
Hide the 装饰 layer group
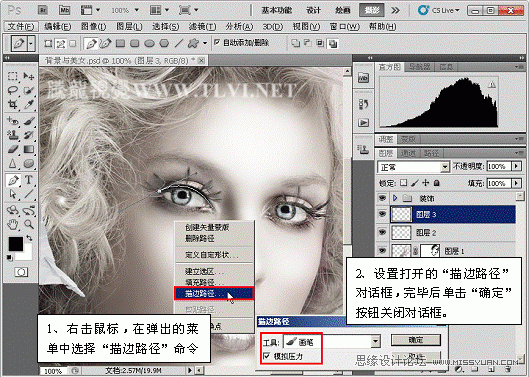click(x=382, y=198)
